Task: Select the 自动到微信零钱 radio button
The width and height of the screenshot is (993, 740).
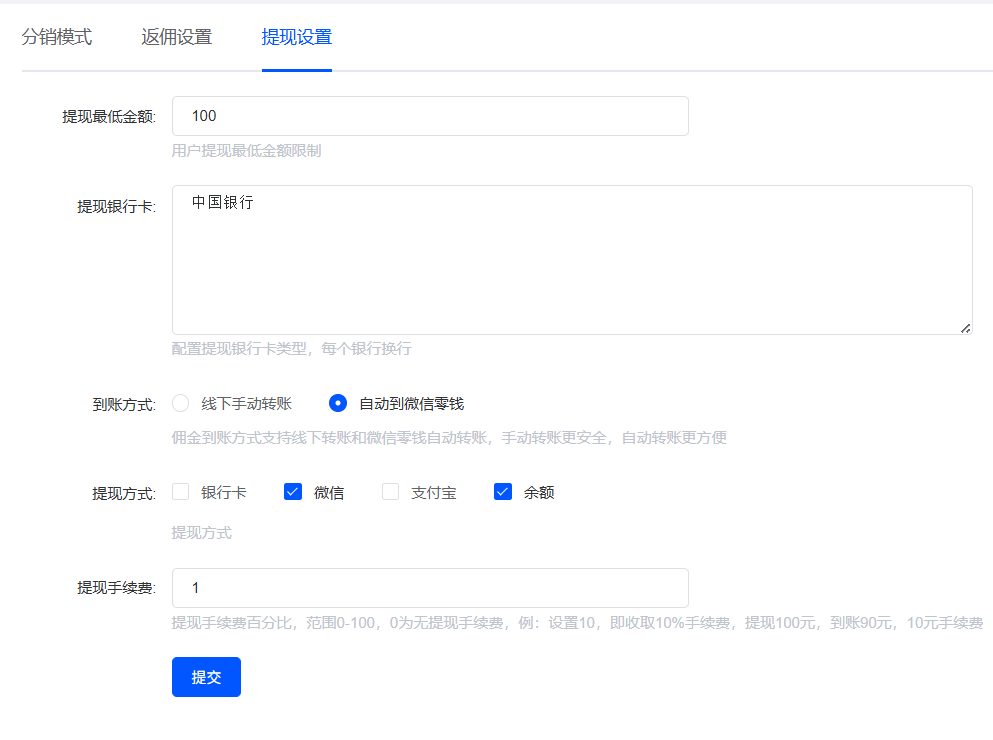Action: pos(337,403)
